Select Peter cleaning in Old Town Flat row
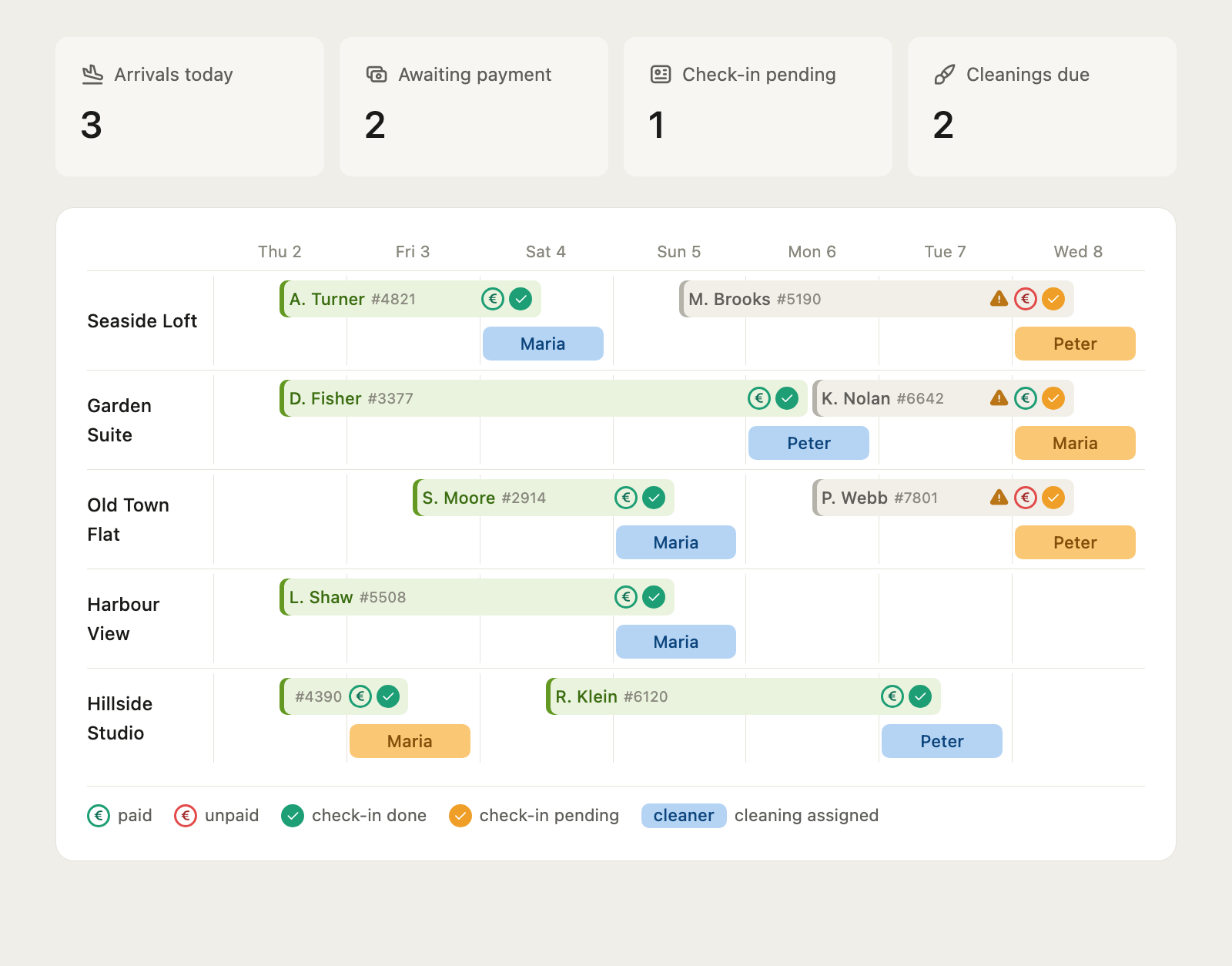The image size is (1232, 966). [1075, 542]
